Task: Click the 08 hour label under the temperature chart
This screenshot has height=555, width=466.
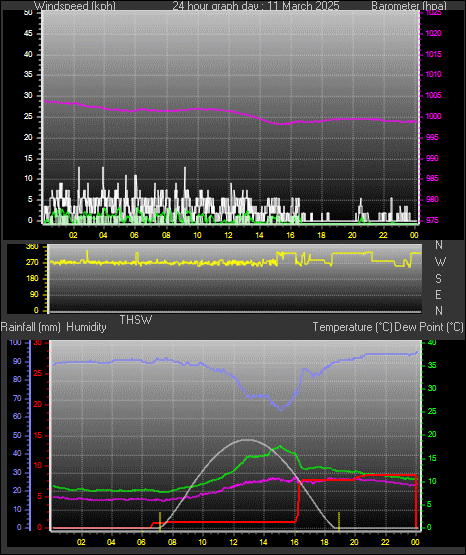Action: click(x=172, y=542)
